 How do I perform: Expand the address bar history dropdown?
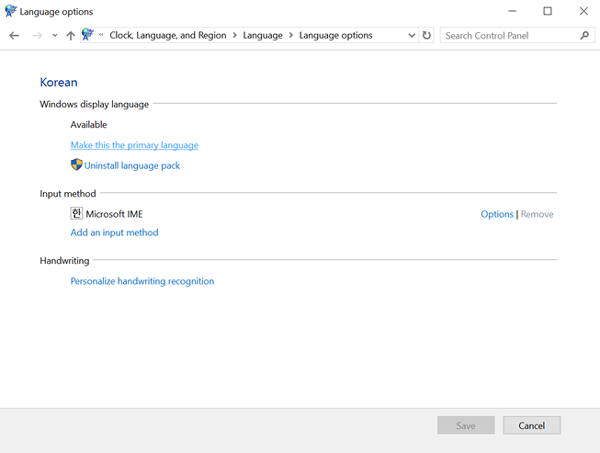click(412, 35)
